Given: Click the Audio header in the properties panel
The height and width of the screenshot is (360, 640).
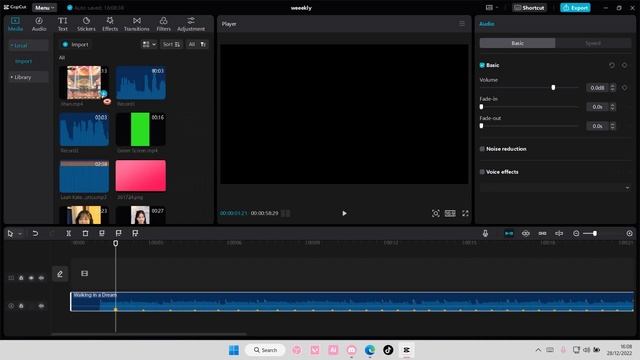Looking at the screenshot, I should point(487,24).
